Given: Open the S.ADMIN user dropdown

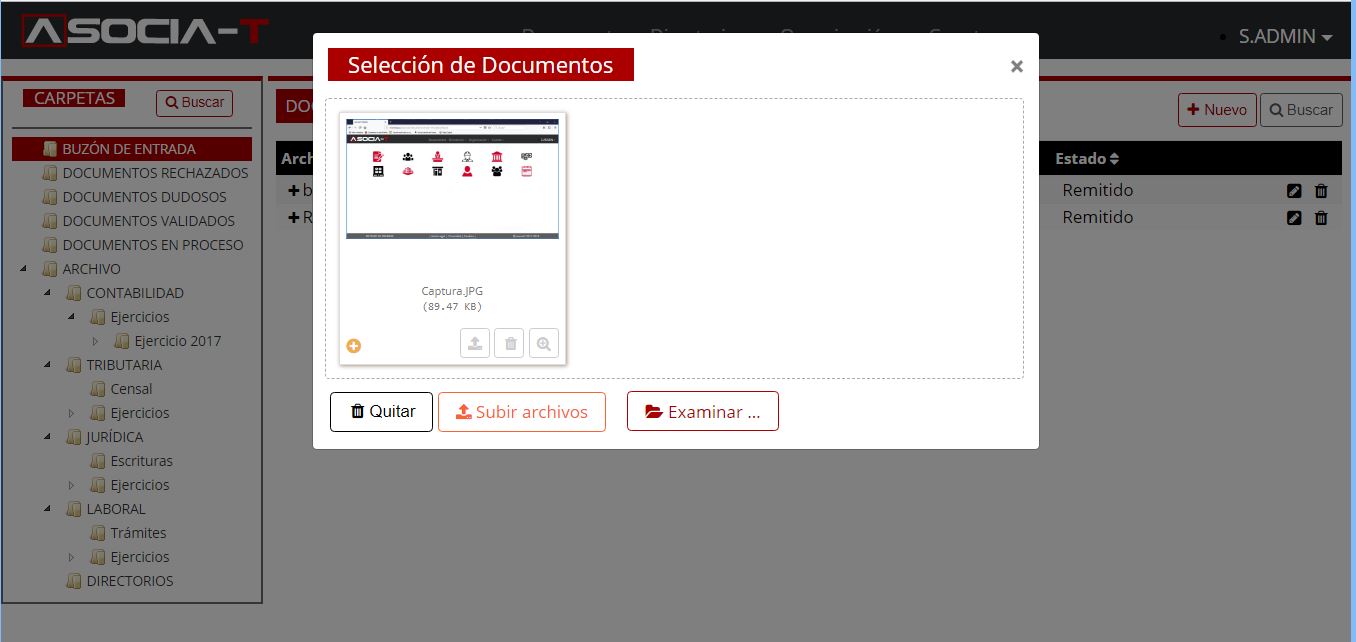Looking at the screenshot, I should [1285, 36].
